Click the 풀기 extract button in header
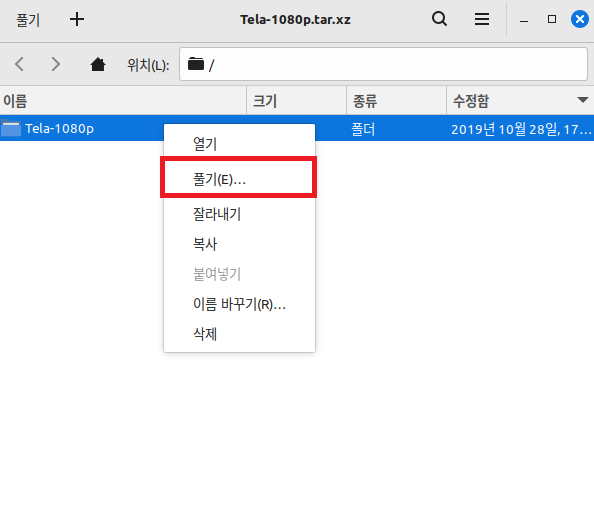This screenshot has width=594, height=519. point(28,20)
